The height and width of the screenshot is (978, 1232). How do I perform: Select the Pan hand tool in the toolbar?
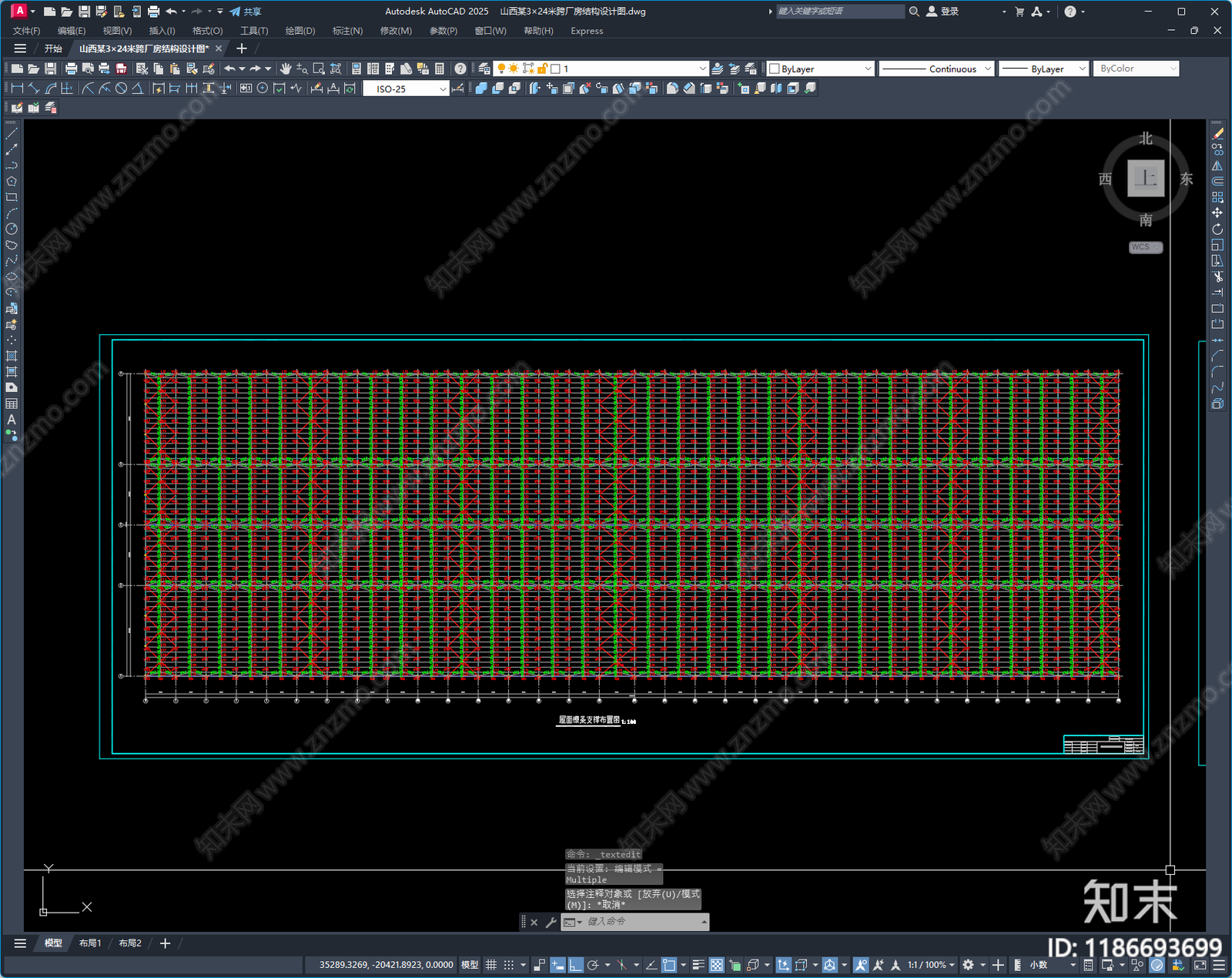[x=286, y=69]
